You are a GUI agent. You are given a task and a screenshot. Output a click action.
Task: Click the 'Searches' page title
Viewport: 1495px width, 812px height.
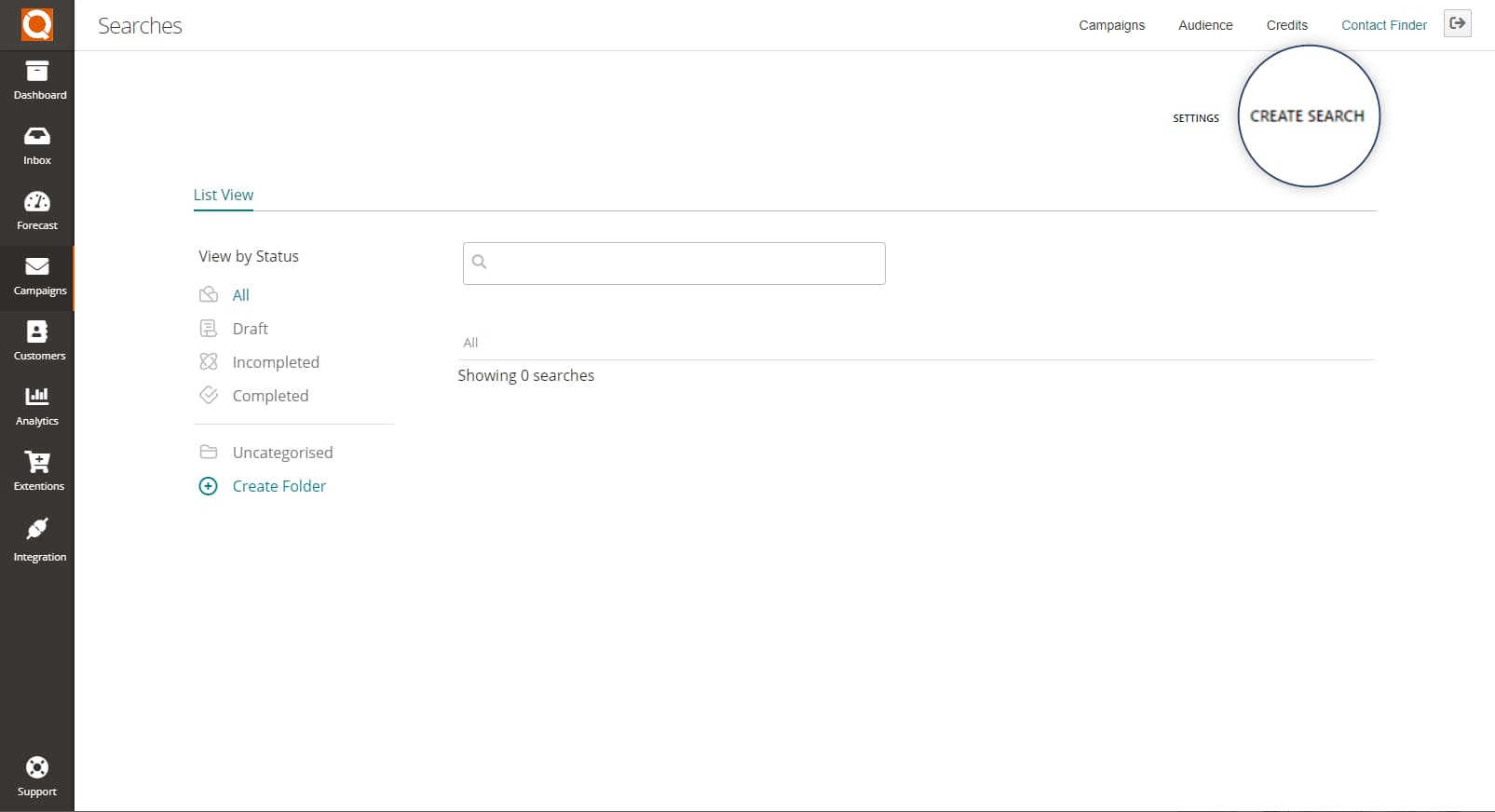(x=140, y=25)
